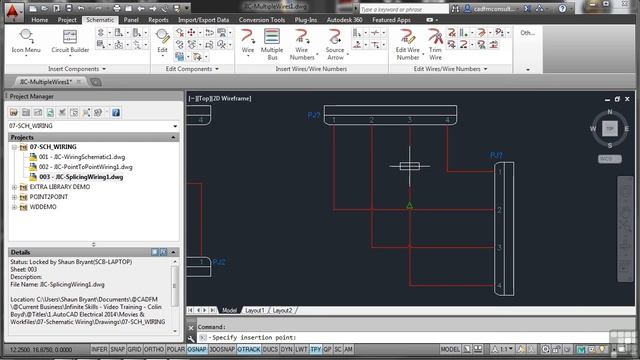640x360 pixels.
Task: Click the keyword search input field
Action: click(x=404, y=9)
